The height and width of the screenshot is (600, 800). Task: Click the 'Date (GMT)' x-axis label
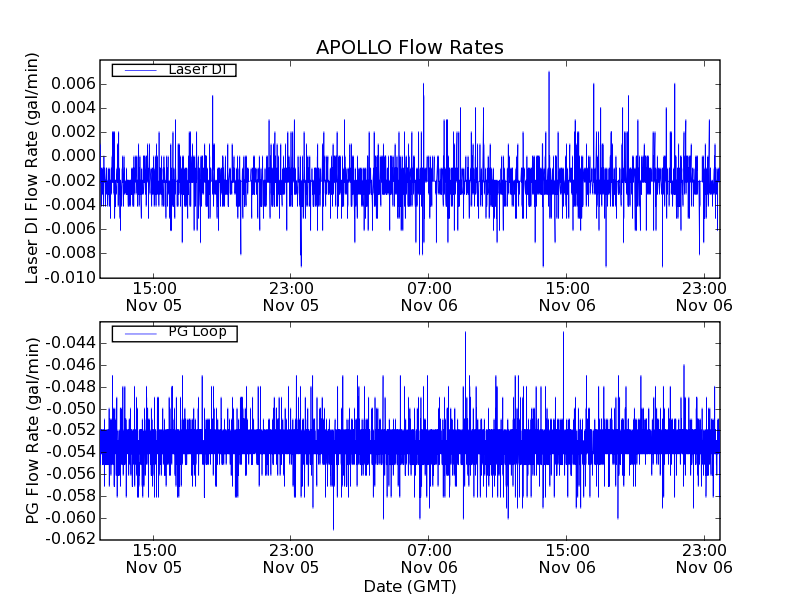pyautogui.click(x=410, y=587)
